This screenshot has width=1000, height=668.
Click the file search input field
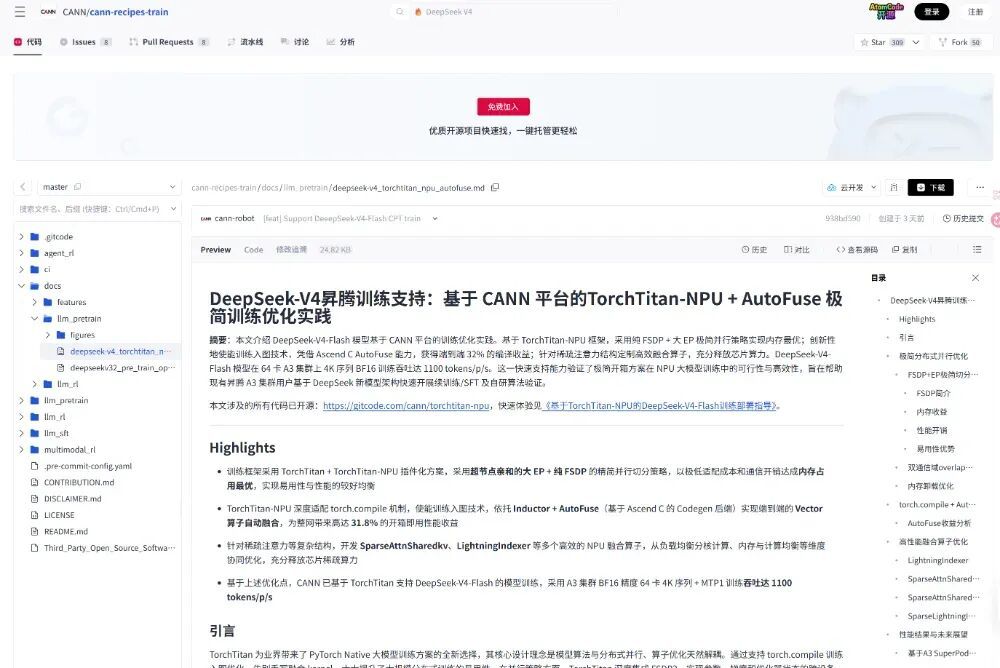[89, 209]
